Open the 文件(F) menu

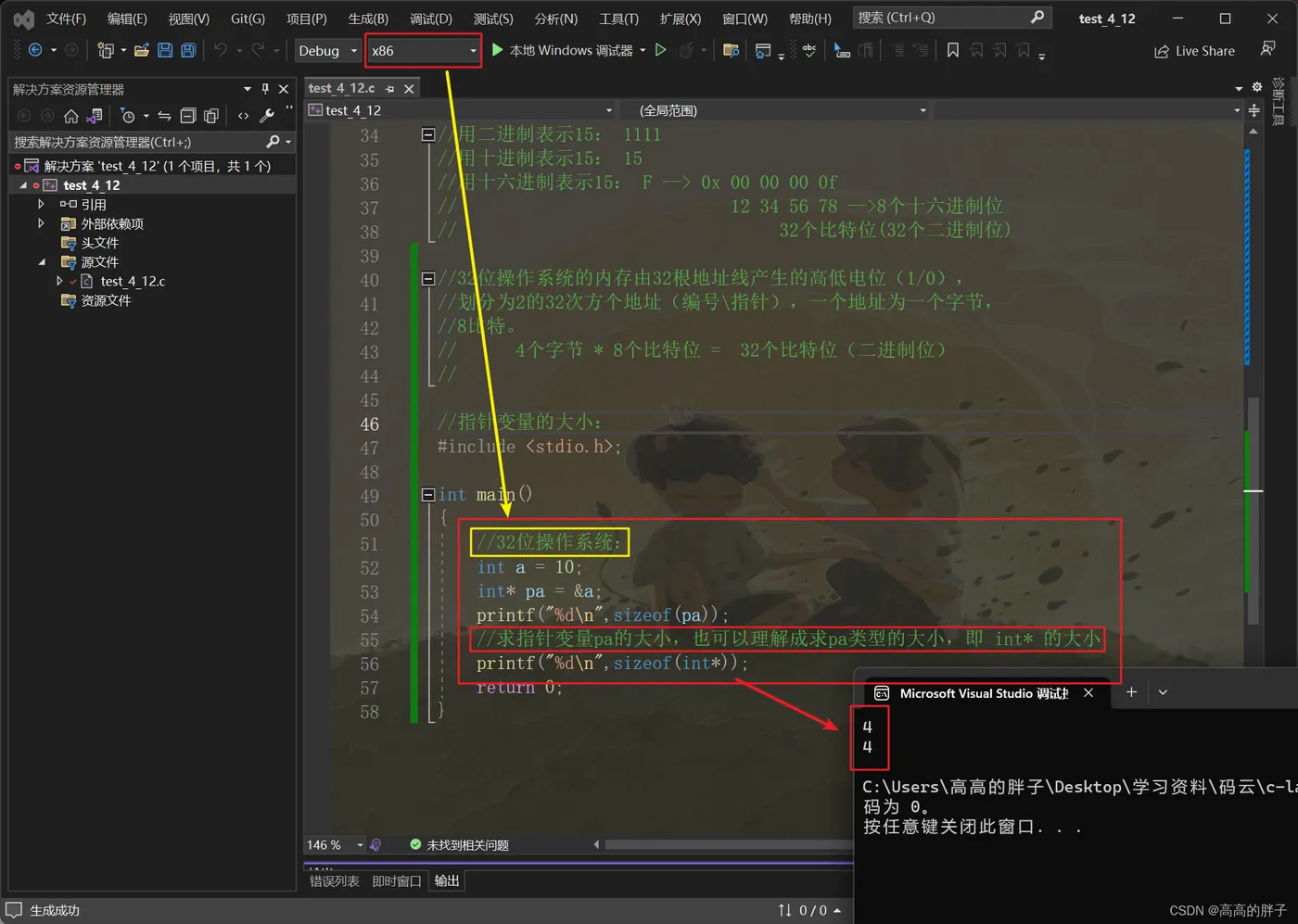(x=66, y=19)
